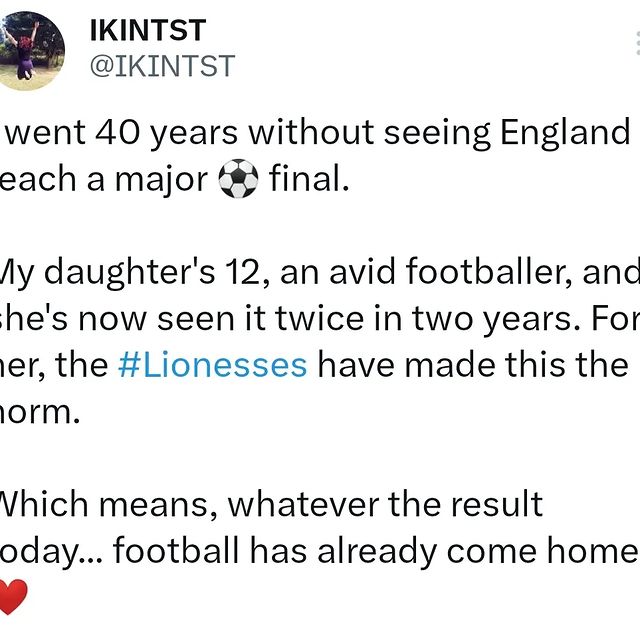Click the phrase Which means, whatever the result
This screenshot has width=640, height=640.
pyautogui.click(x=271, y=504)
